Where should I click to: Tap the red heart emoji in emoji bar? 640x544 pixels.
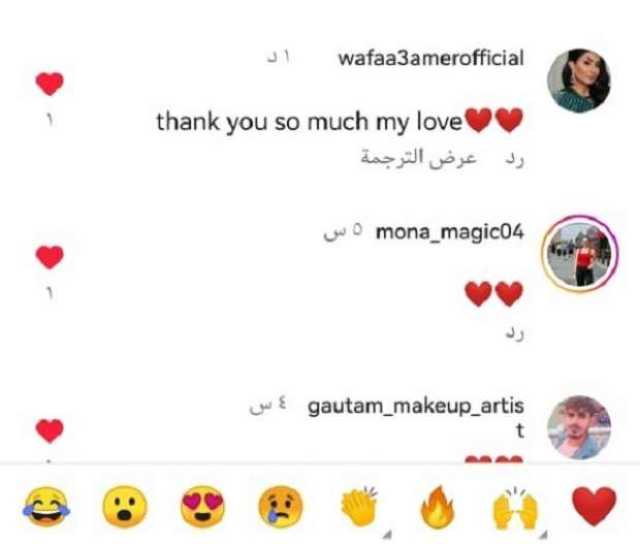pyautogui.click(x=594, y=506)
